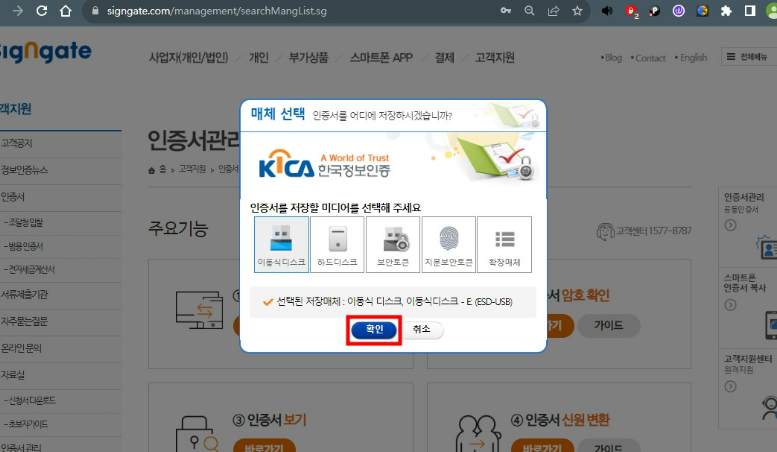Open the 사업자(개인/법인) menu
This screenshot has height=452, width=777.
[188, 57]
